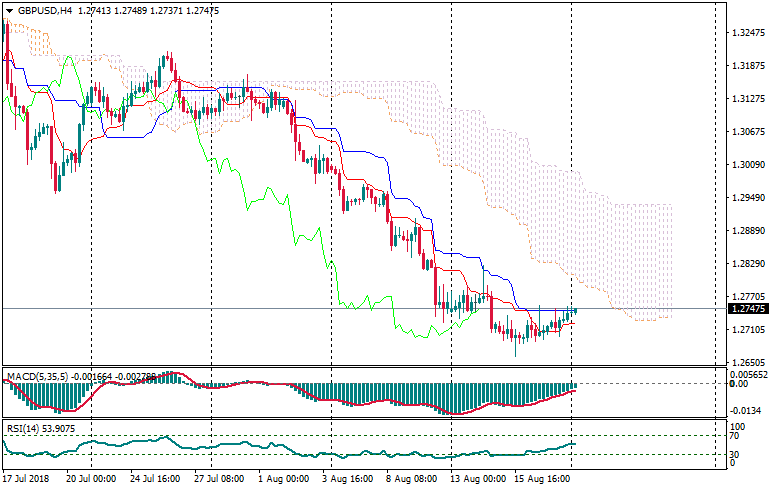Click the Ichimoku cloud's right edge
Image resolution: width=769 pixels, height=490 pixels.
pos(670,260)
